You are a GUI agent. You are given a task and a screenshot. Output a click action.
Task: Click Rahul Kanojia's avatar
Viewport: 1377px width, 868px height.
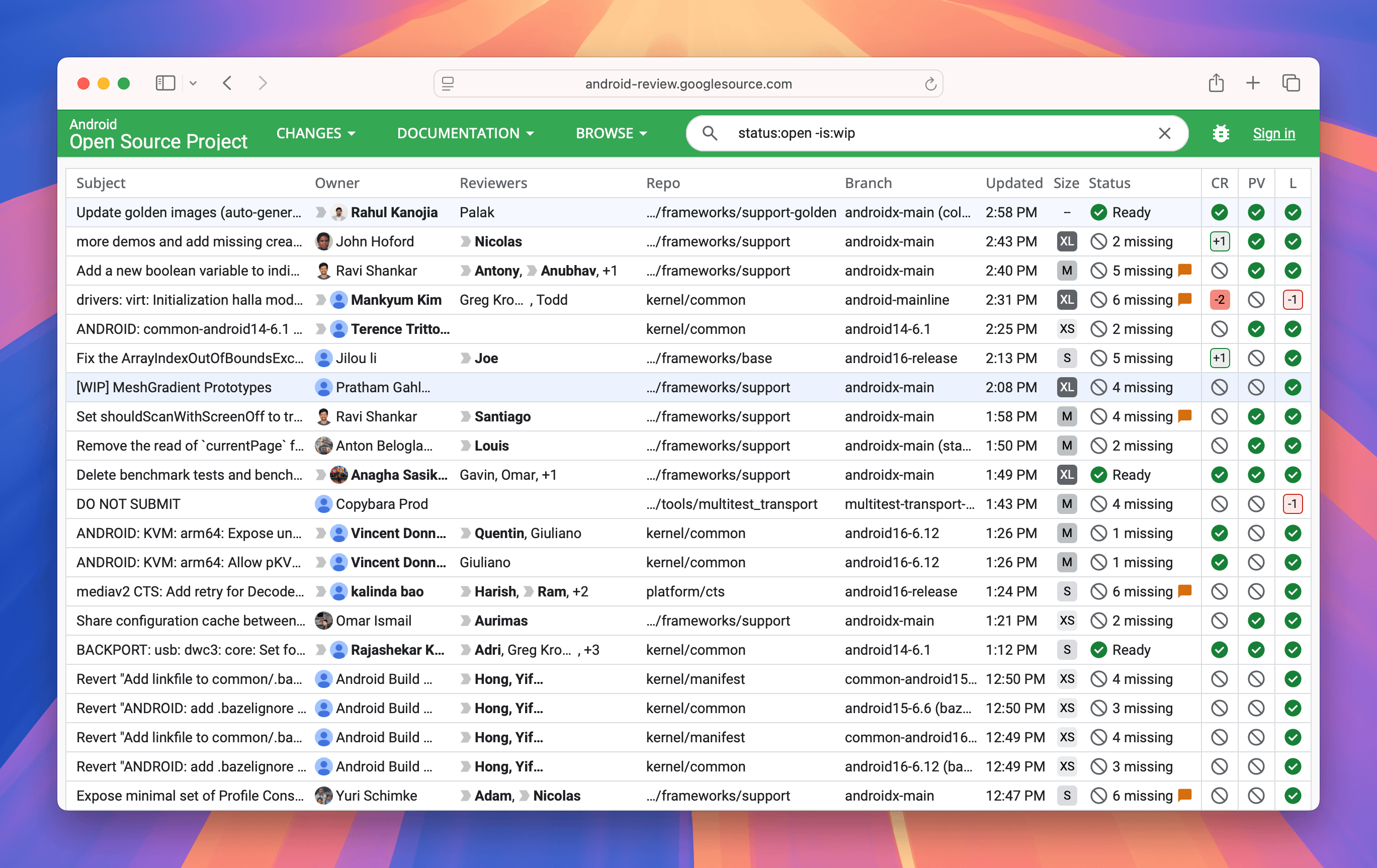[x=338, y=212]
